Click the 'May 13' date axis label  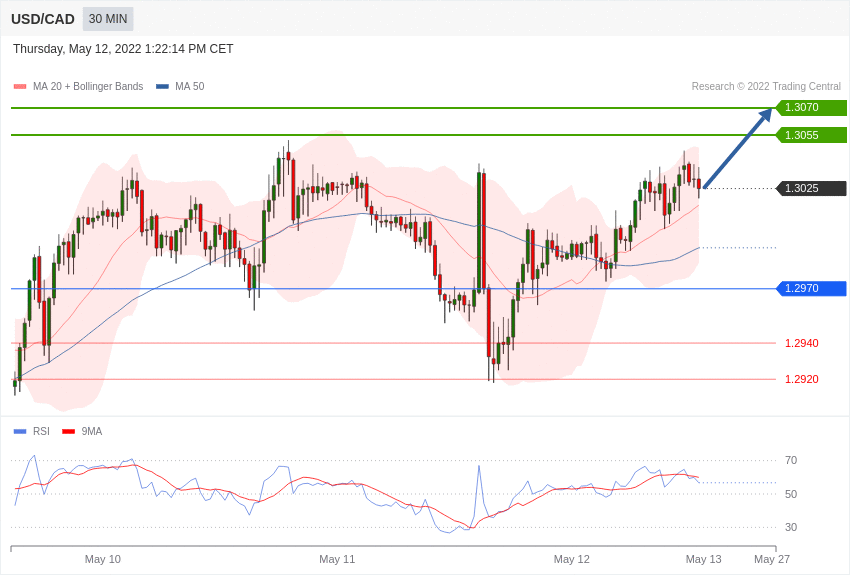(704, 559)
